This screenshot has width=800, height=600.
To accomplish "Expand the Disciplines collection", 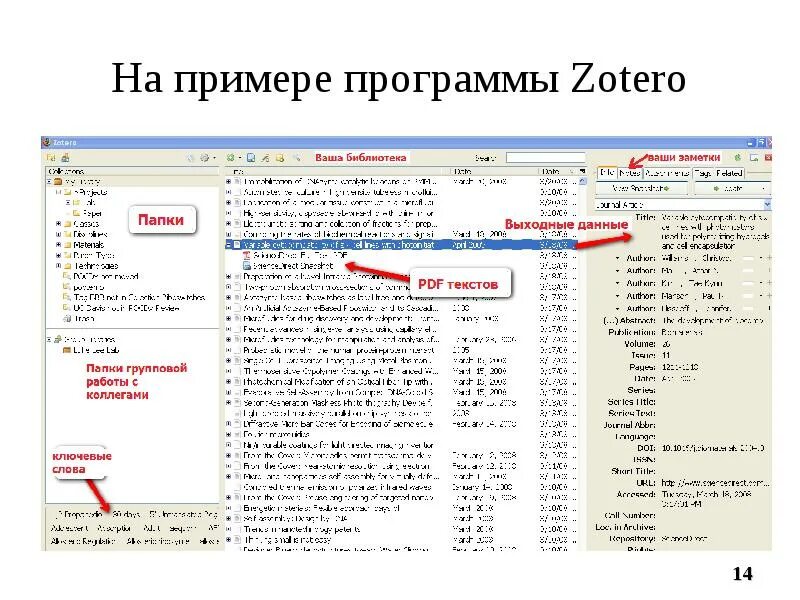I will 58,234.
